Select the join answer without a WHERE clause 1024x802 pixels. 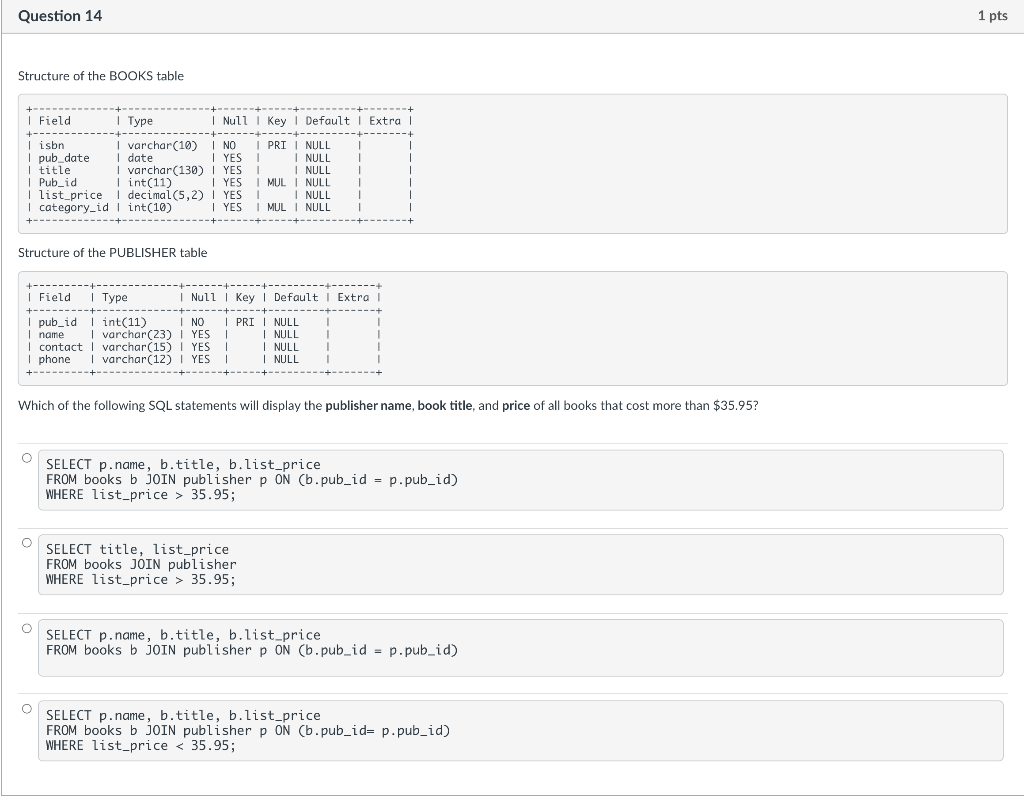click(x=27, y=628)
